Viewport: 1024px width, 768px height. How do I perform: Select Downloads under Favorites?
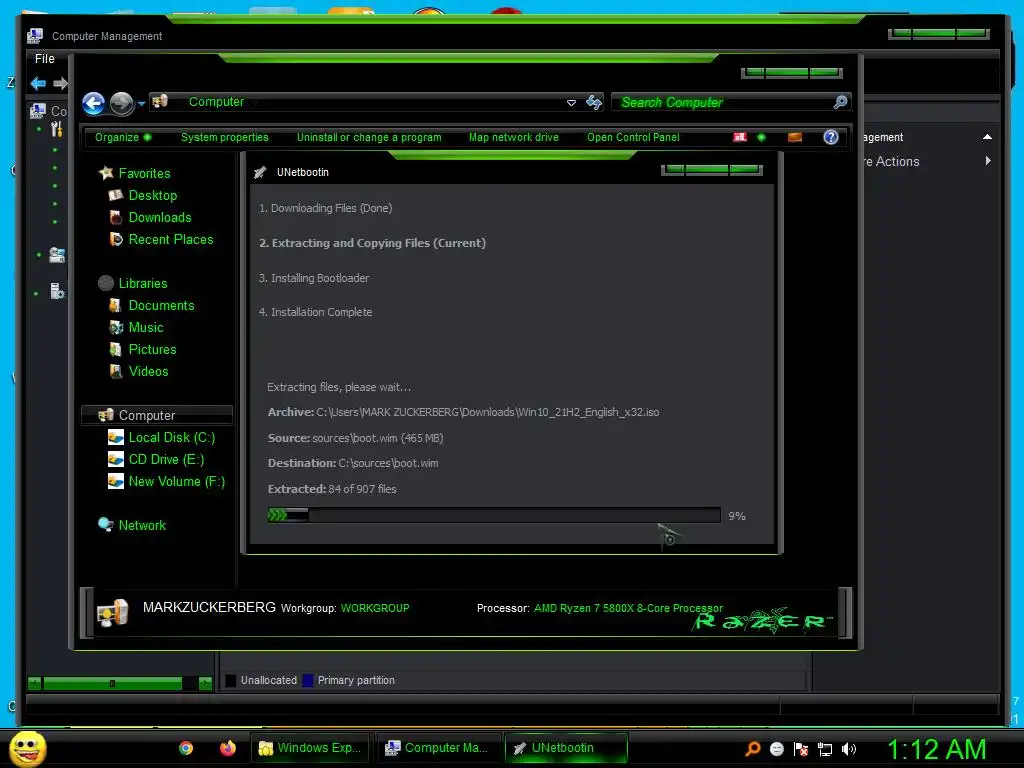coord(160,217)
